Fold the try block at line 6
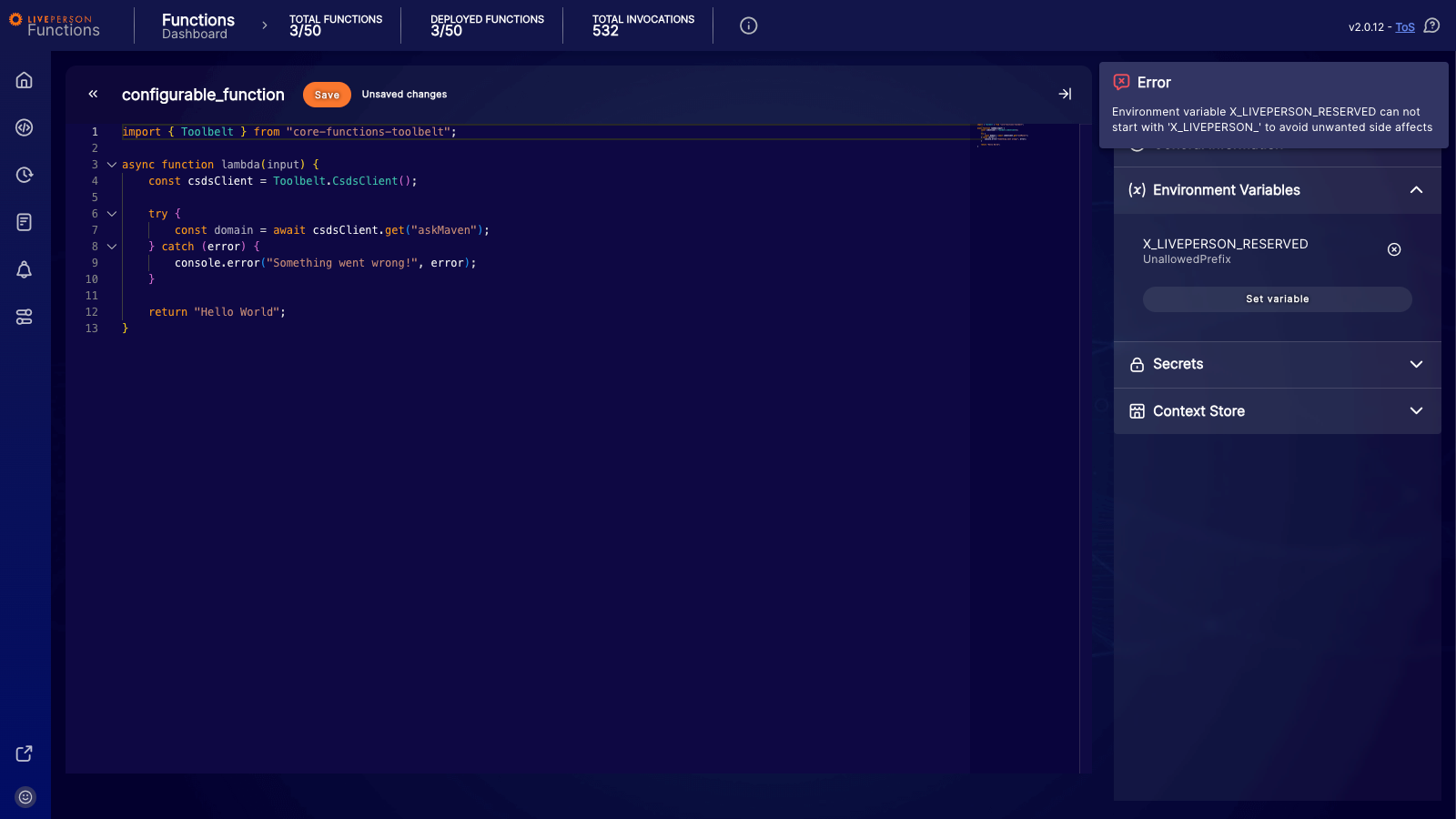1456x819 pixels. pos(112,214)
